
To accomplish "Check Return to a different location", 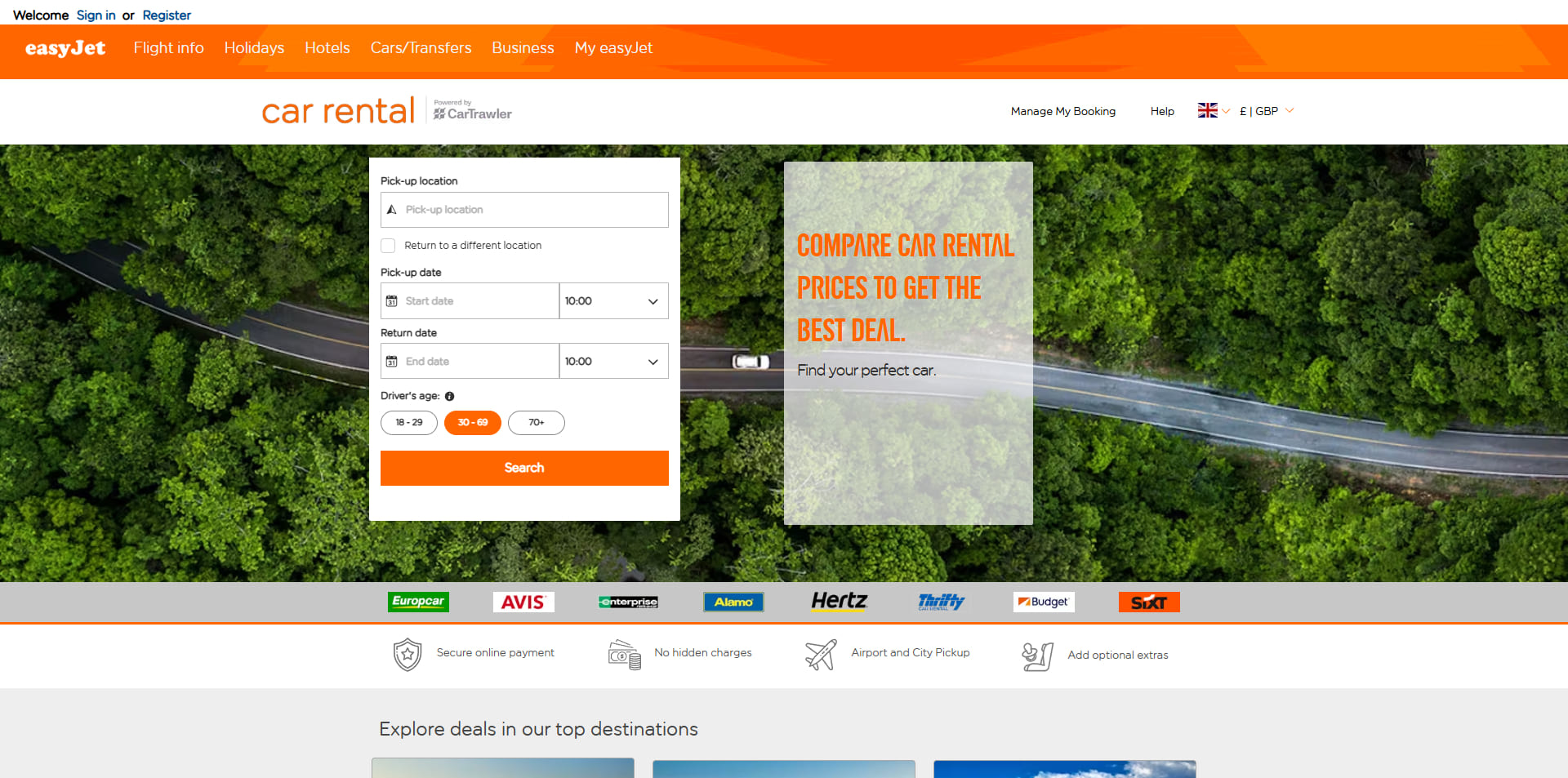I will tap(388, 246).
